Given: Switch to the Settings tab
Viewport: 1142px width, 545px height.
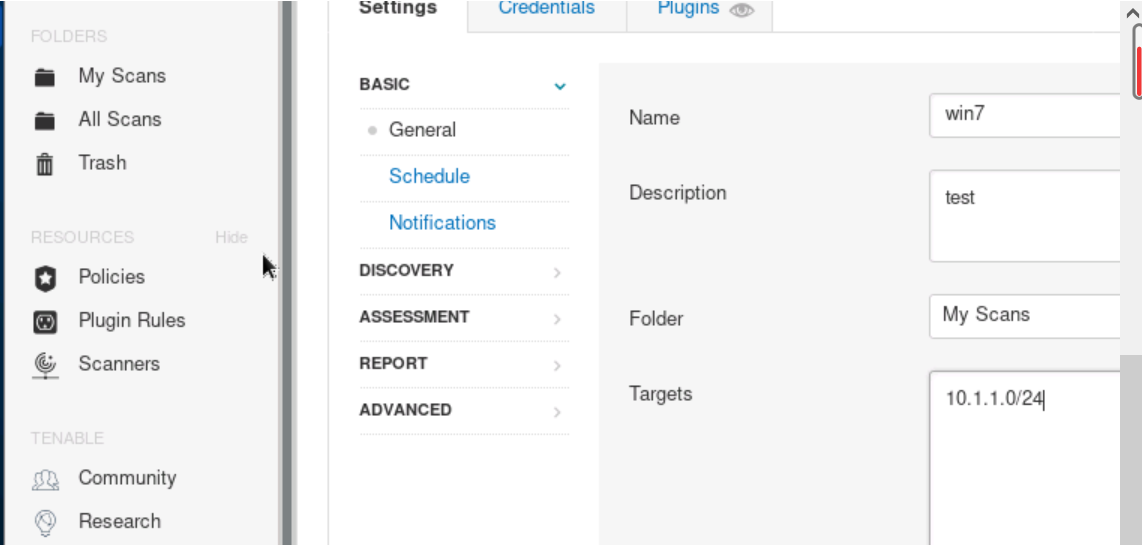Looking at the screenshot, I should tap(397, 9).
